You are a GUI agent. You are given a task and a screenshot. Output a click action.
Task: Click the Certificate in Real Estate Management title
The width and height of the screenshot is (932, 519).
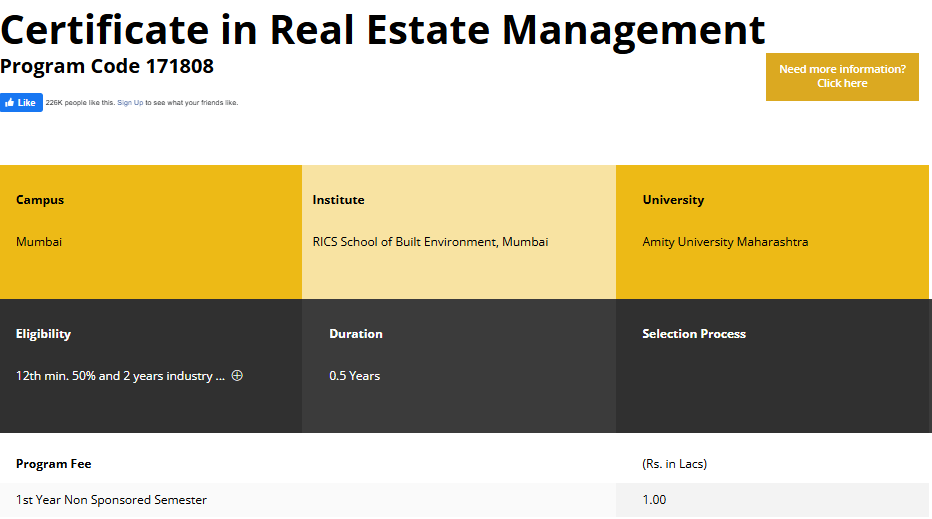(382, 30)
